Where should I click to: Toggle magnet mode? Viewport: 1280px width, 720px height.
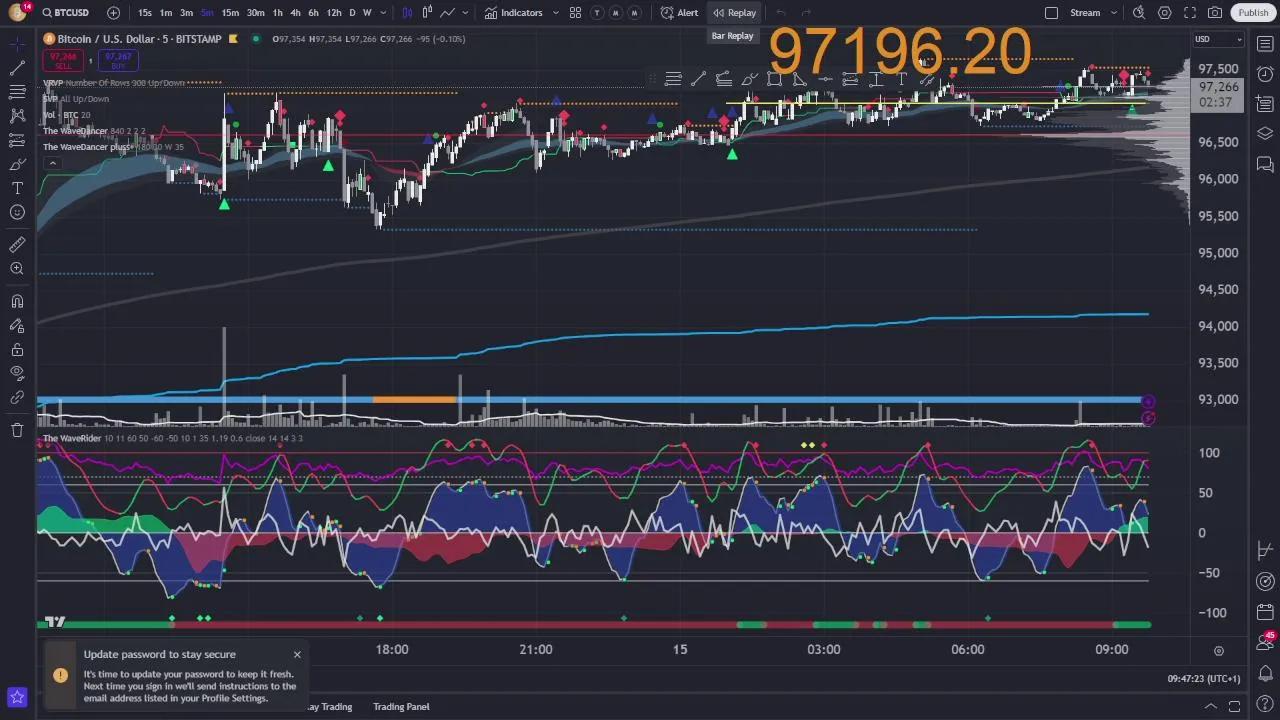[17, 301]
